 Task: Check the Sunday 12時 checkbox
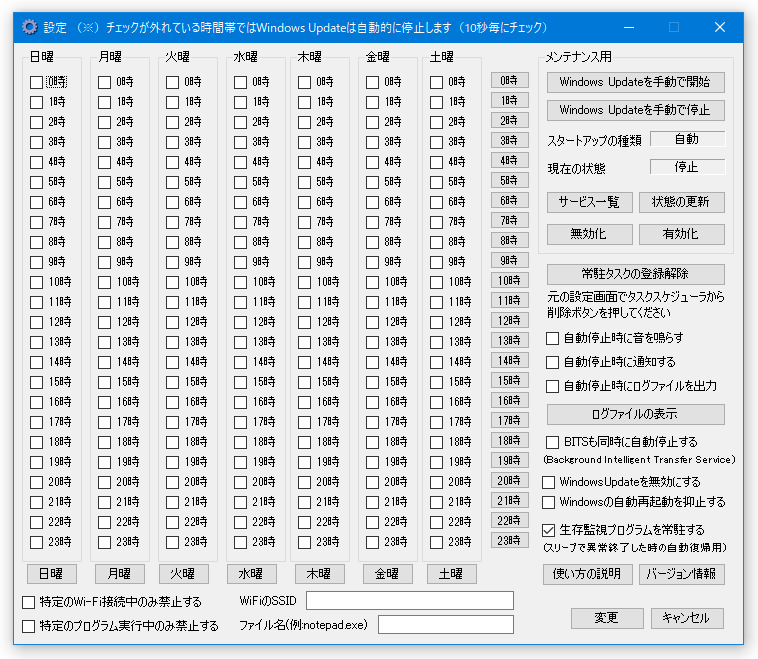(x=36, y=322)
